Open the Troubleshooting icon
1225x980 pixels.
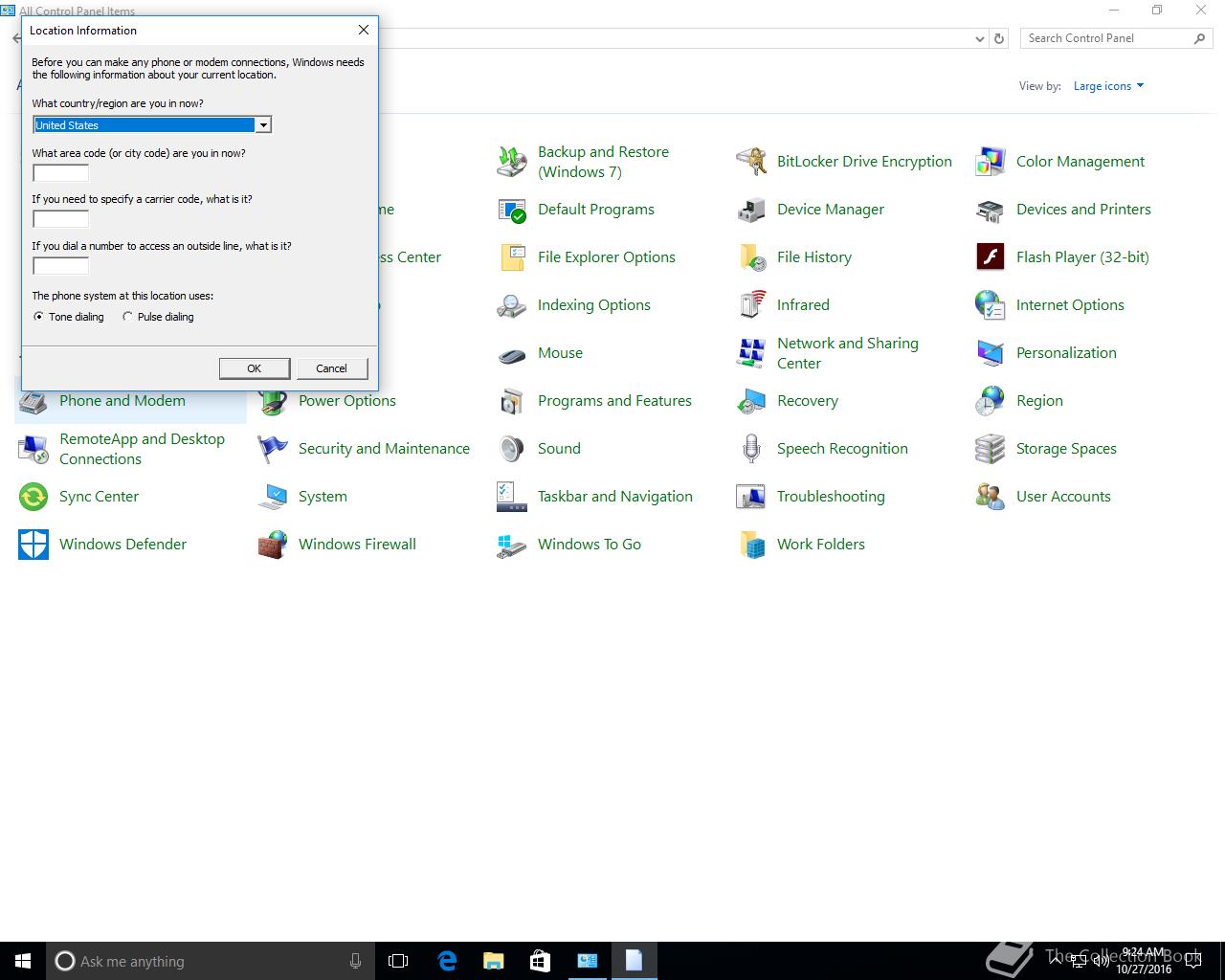click(x=751, y=497)
